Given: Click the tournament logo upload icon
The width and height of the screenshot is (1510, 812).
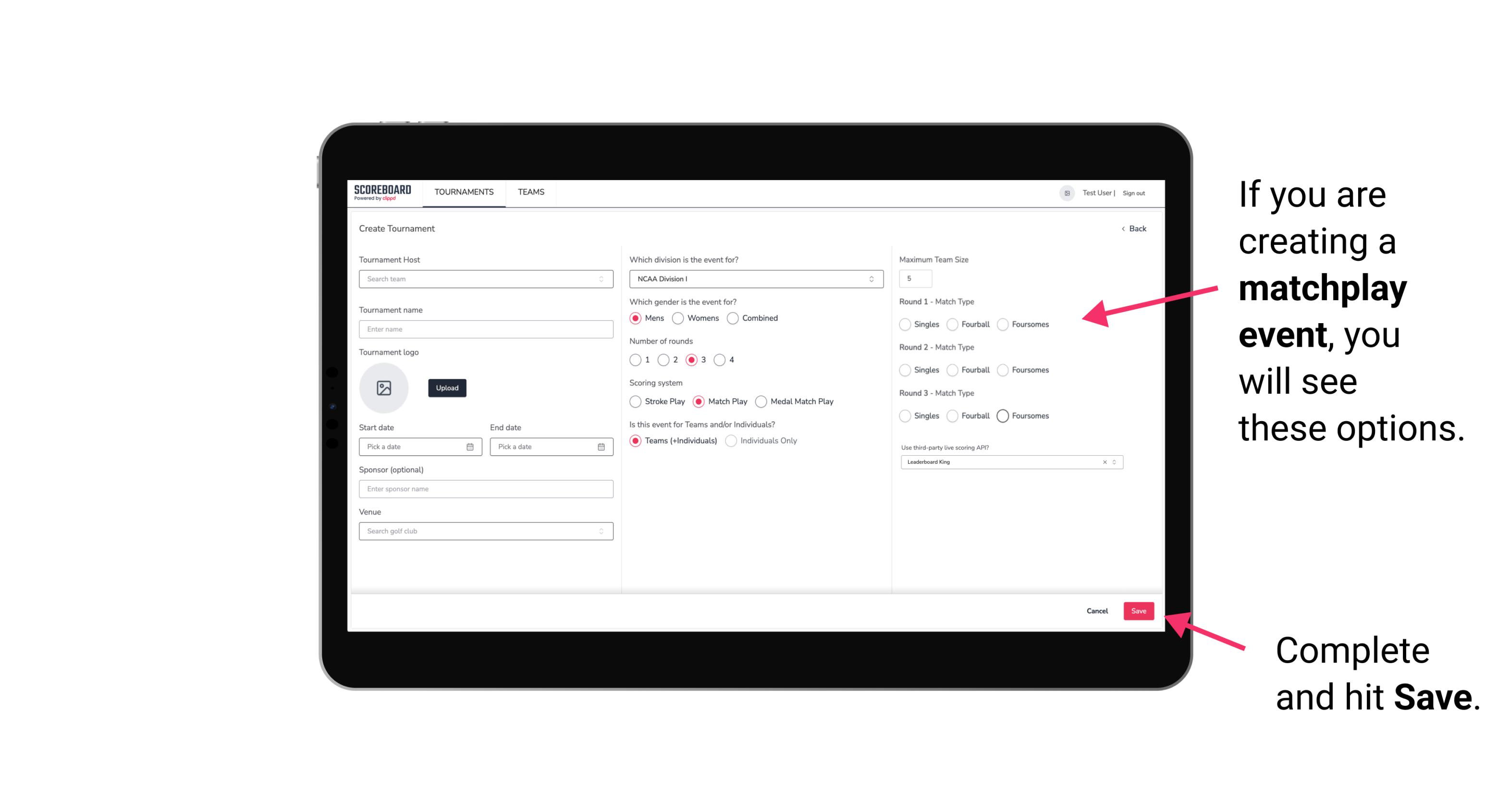Looking at the screenshot, I should coord(385,388).
